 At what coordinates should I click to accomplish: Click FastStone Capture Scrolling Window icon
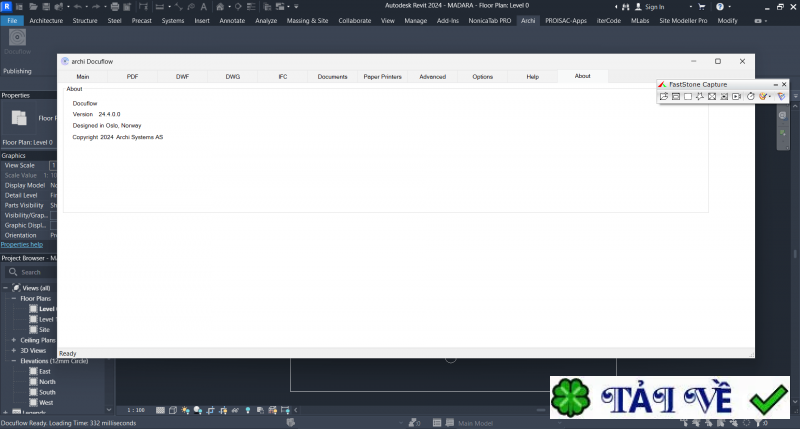[724, 96]
